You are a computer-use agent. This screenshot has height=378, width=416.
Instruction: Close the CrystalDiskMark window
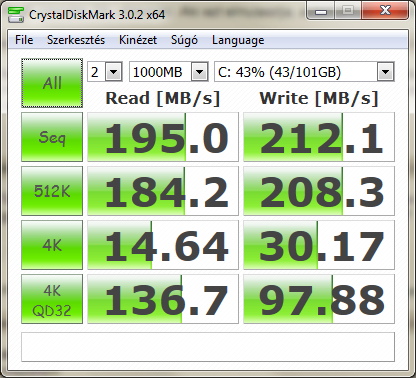(385, 11)
